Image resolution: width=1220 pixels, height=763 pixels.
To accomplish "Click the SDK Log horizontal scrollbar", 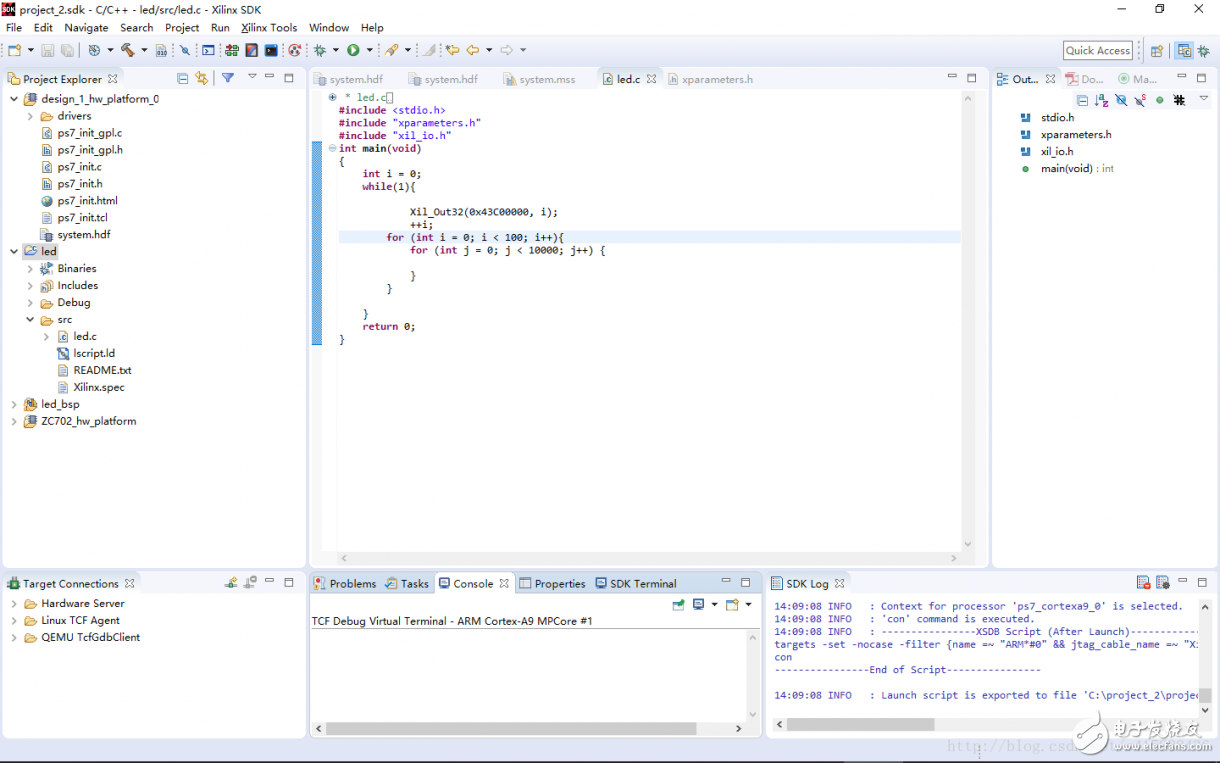I will coord(860,724).
